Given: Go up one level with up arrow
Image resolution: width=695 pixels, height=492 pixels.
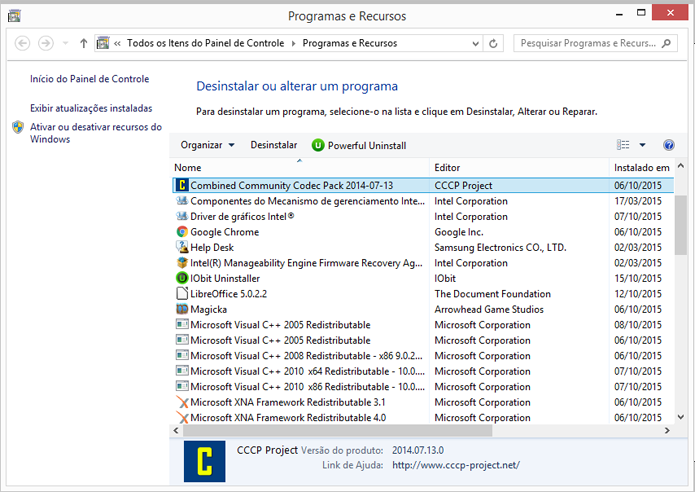Looking at the screenshot, I should pyautogui.click(x=83, y=43).
